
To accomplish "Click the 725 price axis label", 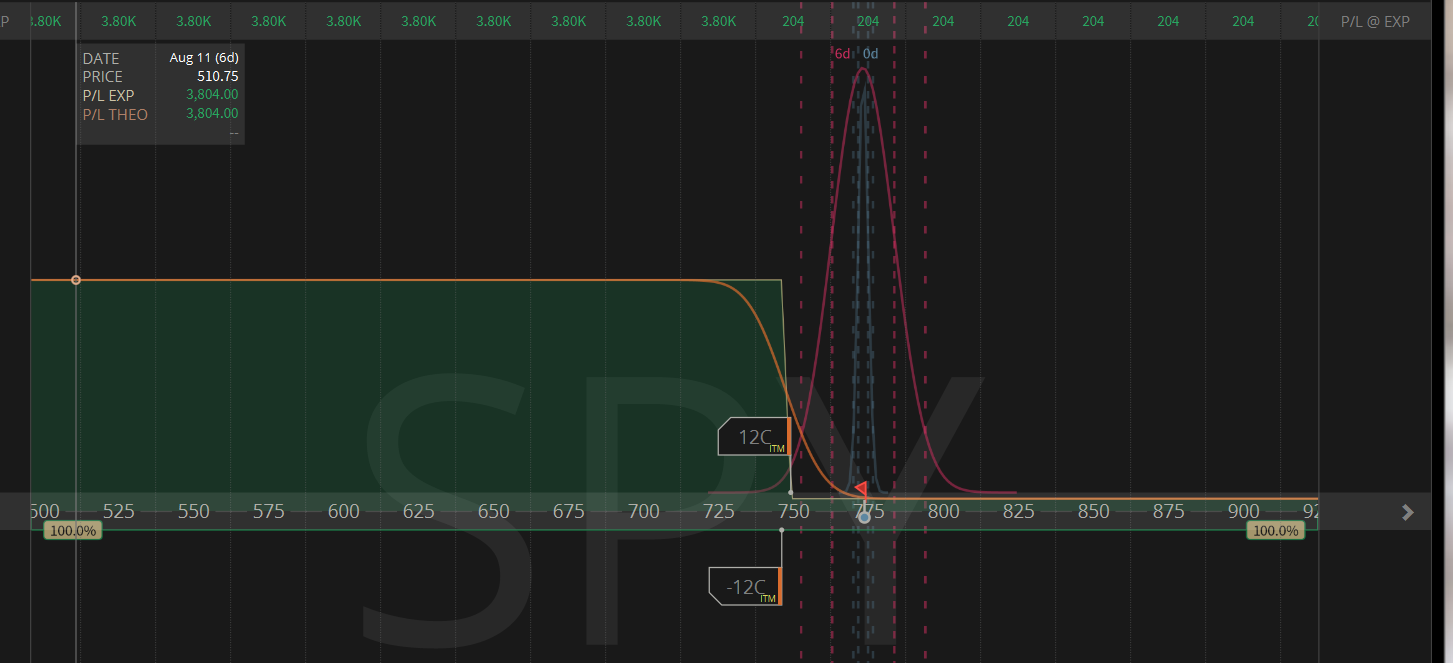I will tap(718, 512).
